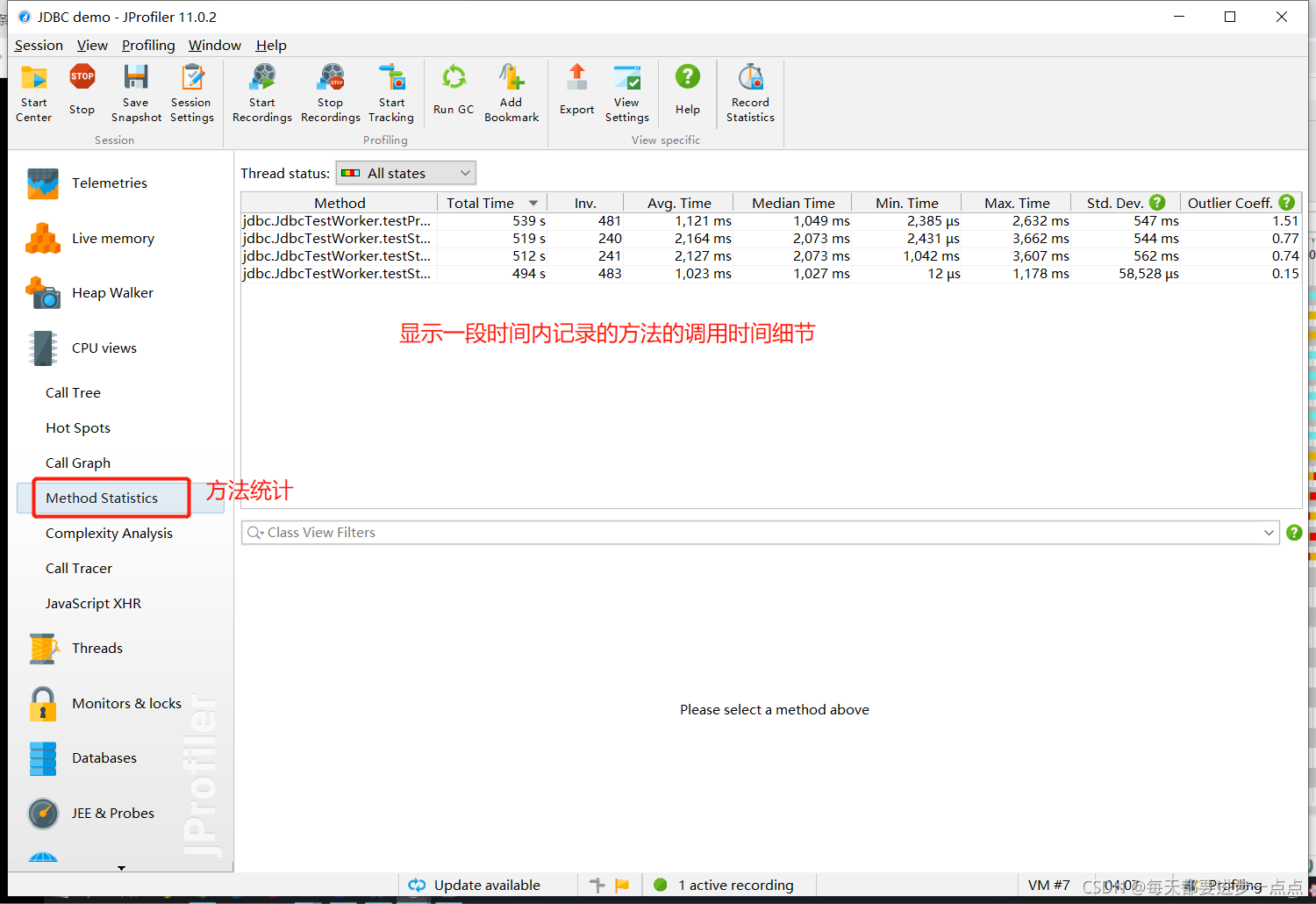Viewport: 1316px width, 904px height.
Task: Click the pin icon in status bar
Action: click(x=597, y=886)
